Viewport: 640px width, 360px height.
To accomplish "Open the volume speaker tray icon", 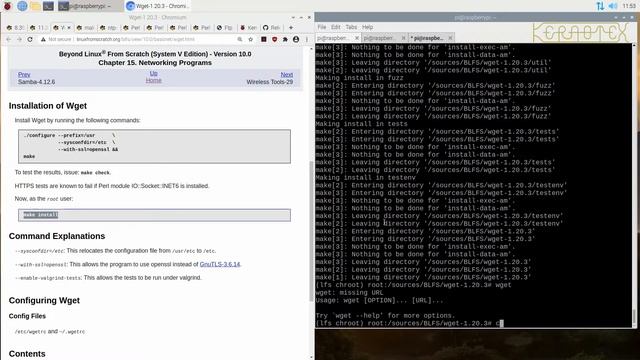I will point(613,6).
